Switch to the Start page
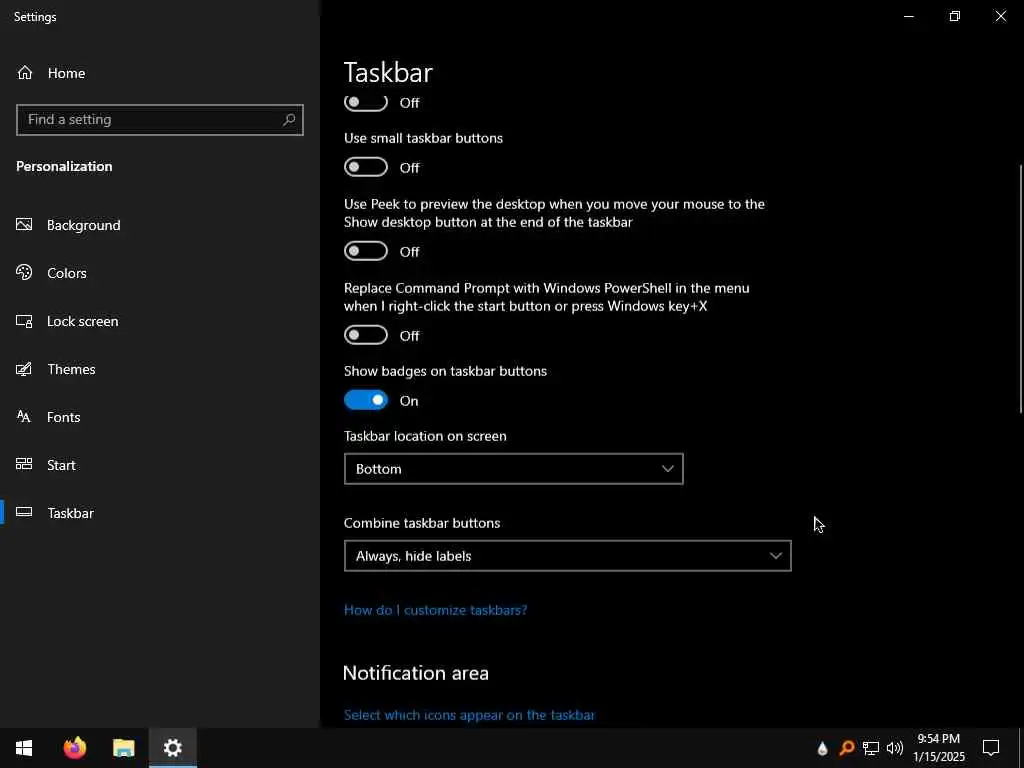The width and height of the screenshot is (1024, 768). tap(159, 464)
